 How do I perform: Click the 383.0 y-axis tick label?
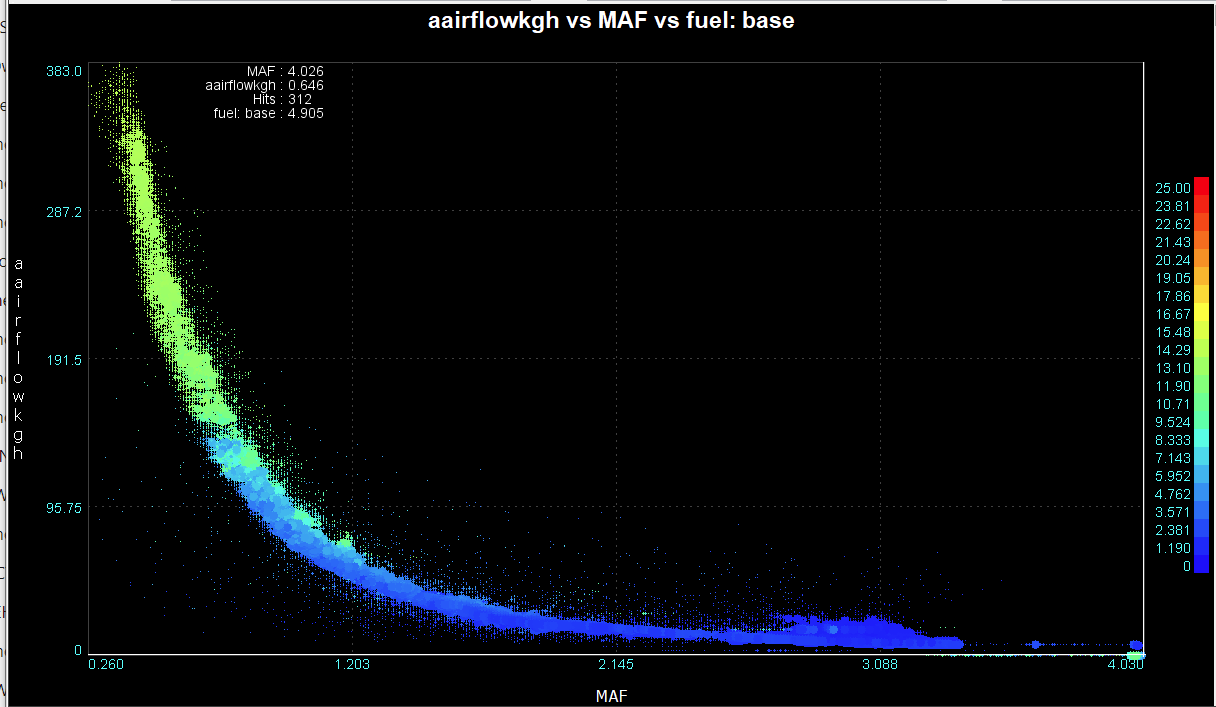[x=64, y=71]
